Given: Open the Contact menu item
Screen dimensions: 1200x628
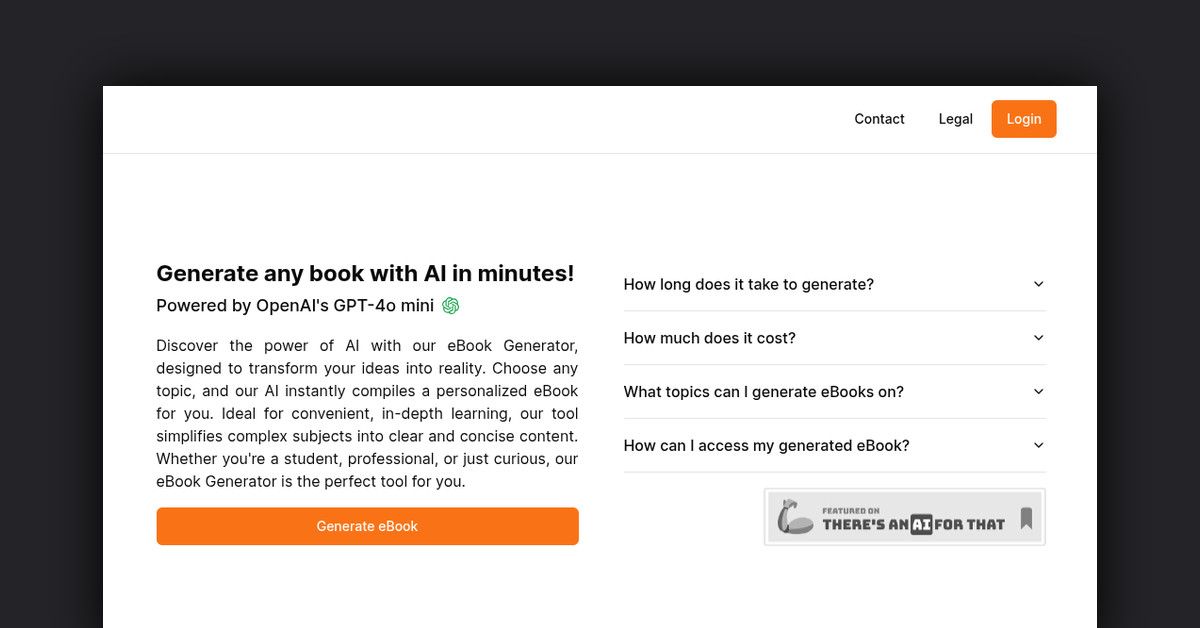Looking at the screenshot, I should [x=879, y=119].
